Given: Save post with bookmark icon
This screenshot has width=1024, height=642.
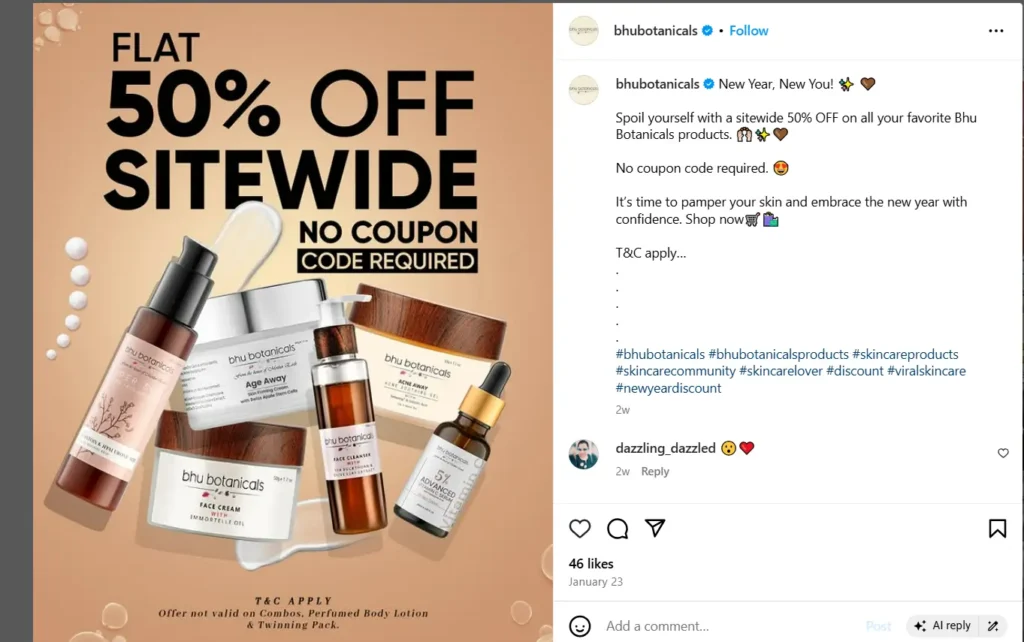Looking at the screenshot, I should (997, 528).
